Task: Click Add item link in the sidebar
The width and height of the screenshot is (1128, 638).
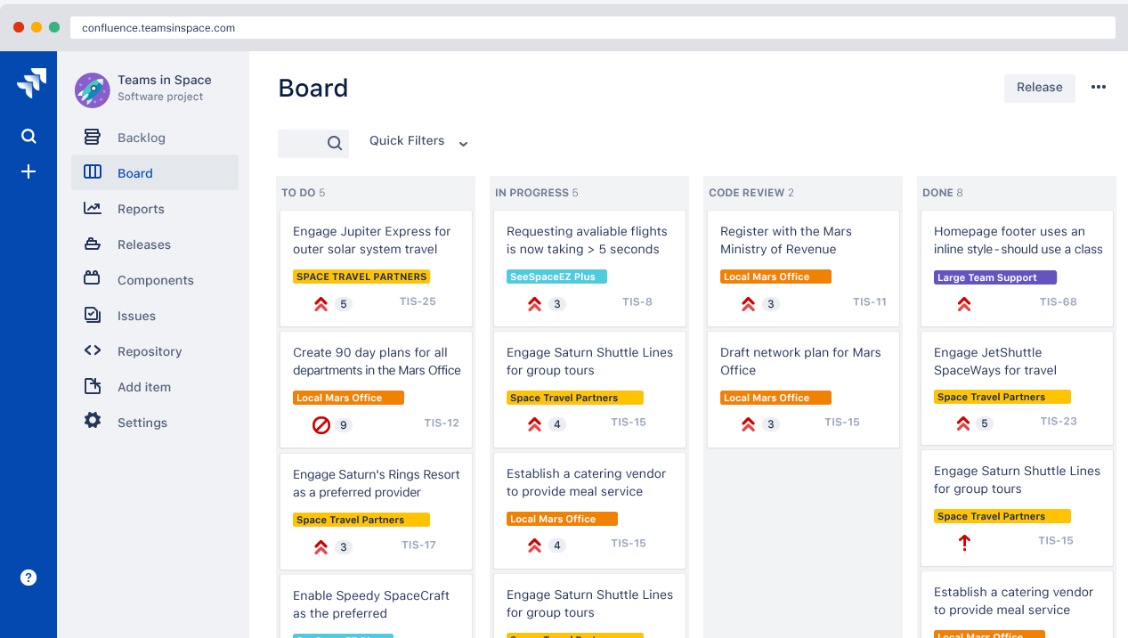Action: pyautogui.click(x=155, y=387)
